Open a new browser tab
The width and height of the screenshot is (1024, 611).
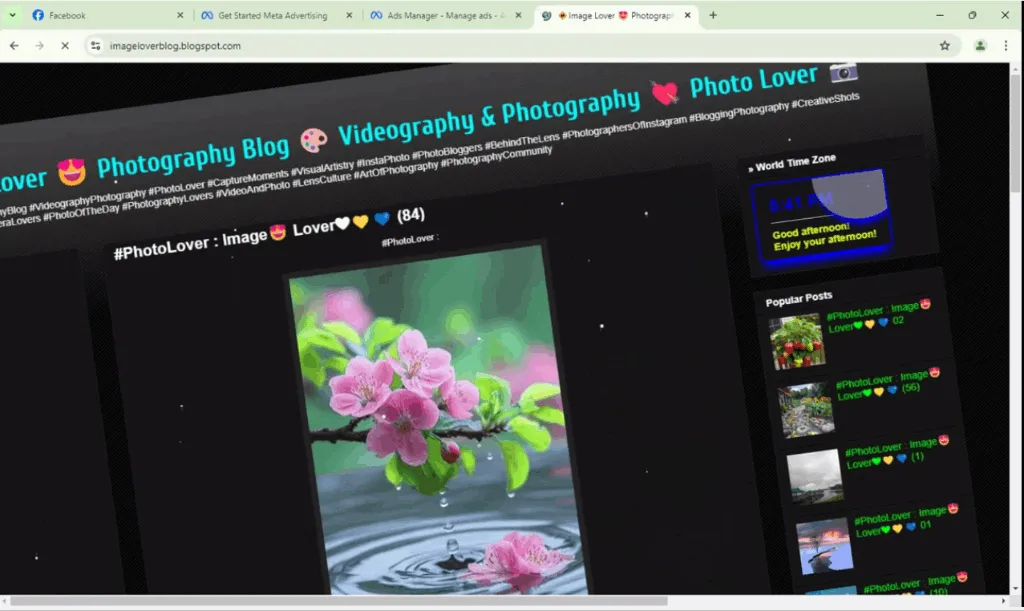(713, 15)
